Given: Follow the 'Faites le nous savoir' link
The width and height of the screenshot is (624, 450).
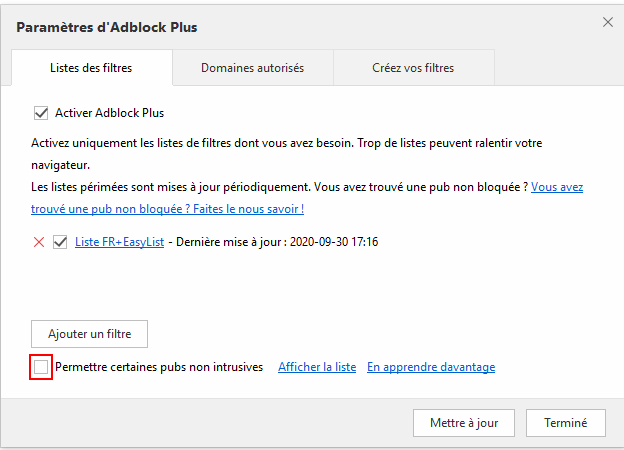Looking at the screenshot, I should [x=248, y=209].
